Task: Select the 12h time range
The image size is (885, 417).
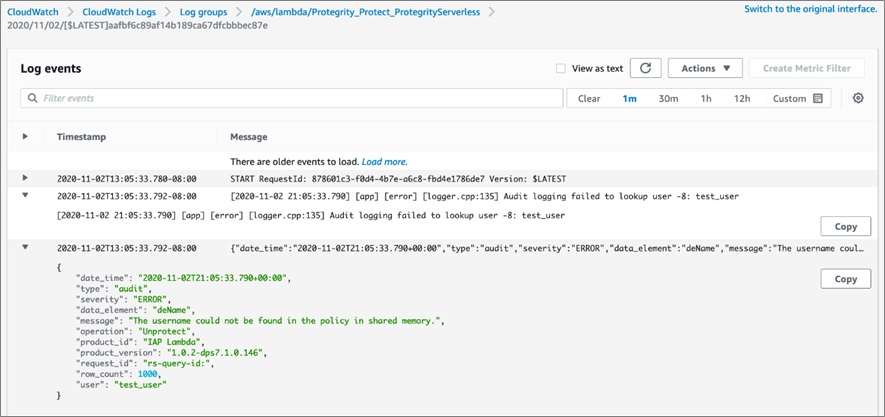Action: pos(742,98)
